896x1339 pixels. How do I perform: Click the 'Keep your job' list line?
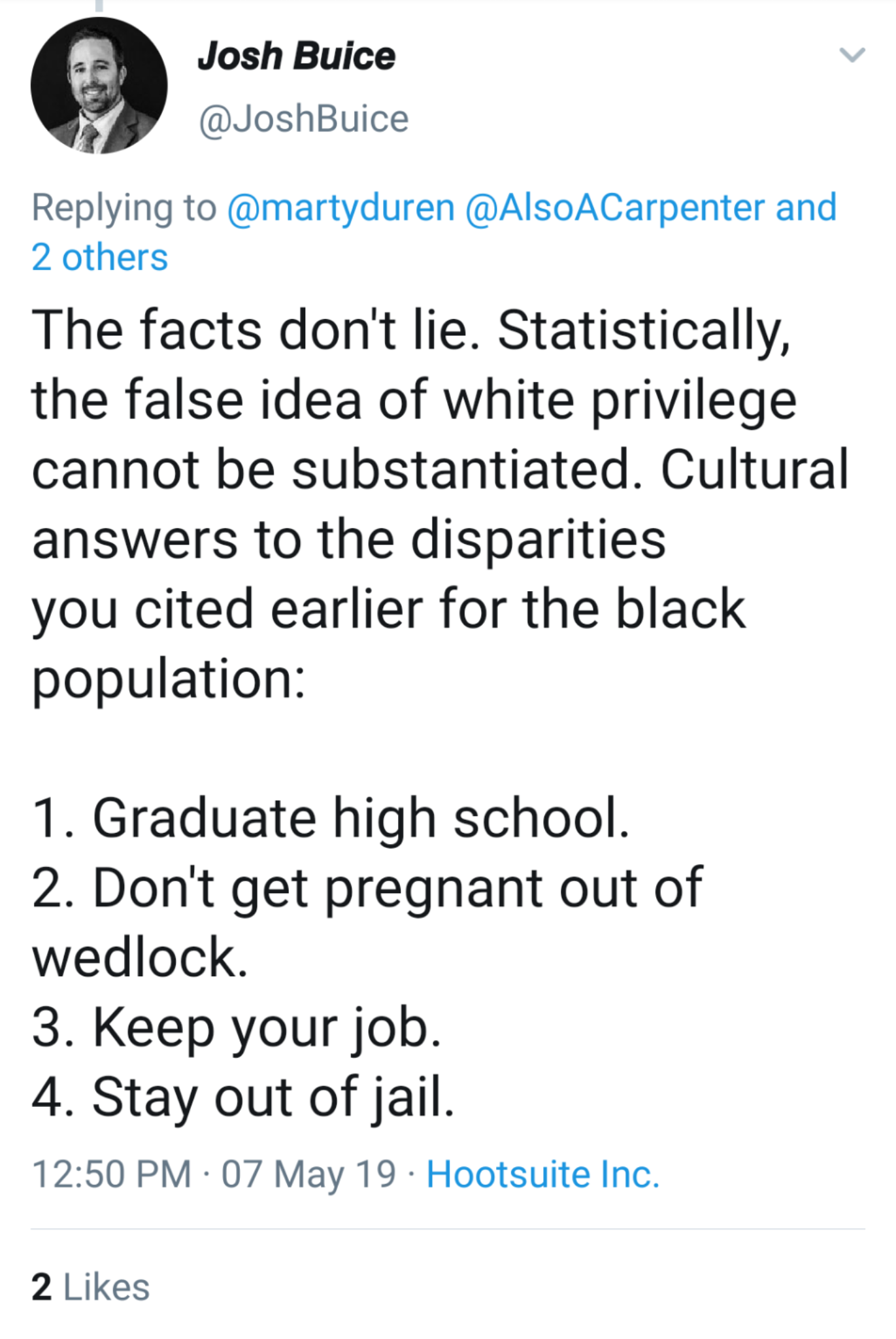pyautogui.click(x=237, y=1028)
